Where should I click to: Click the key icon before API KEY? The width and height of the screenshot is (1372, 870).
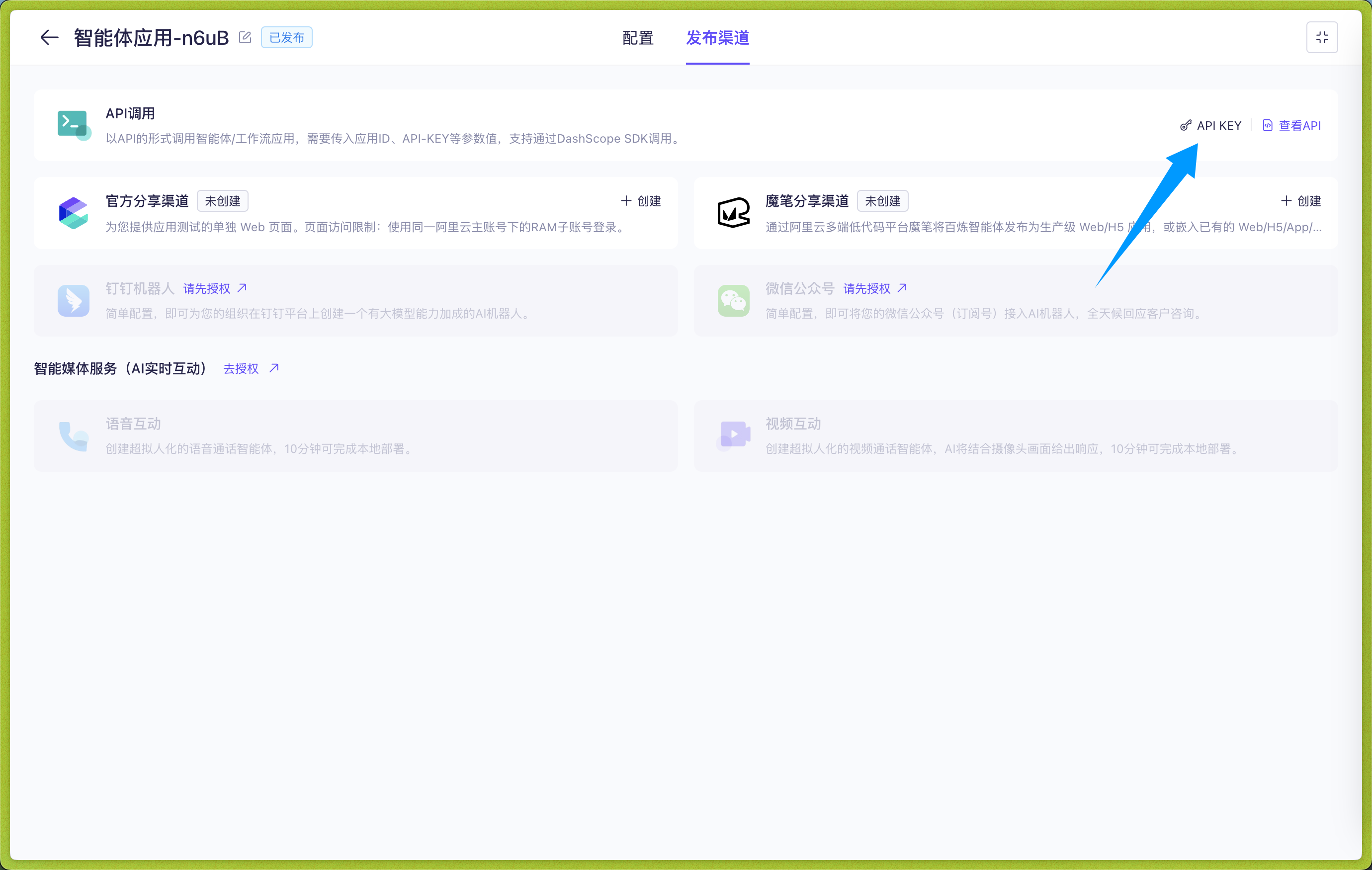pyautogui.click(x=1186, y=125)
